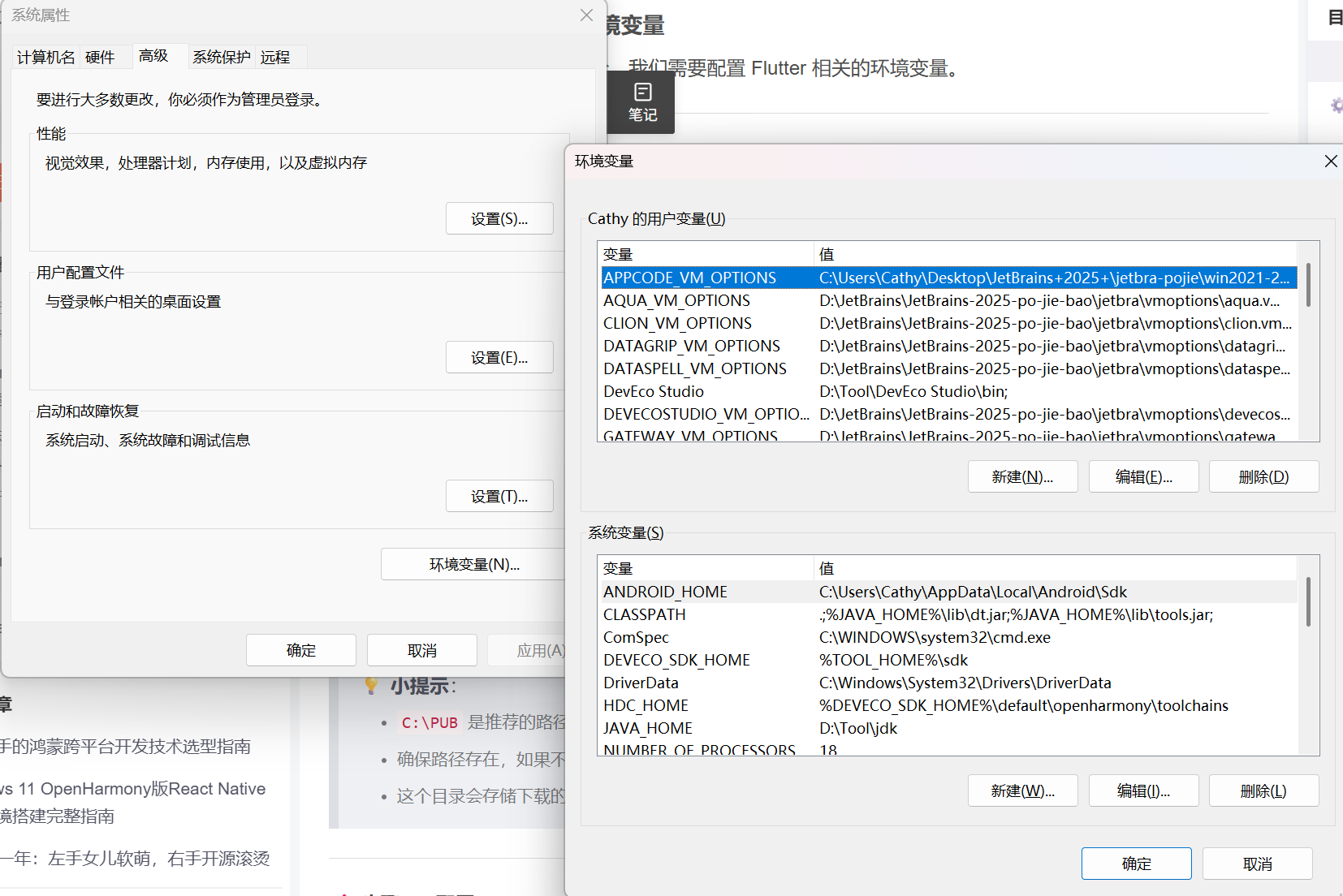Edit system variable with 编辑(I)

1142,791
